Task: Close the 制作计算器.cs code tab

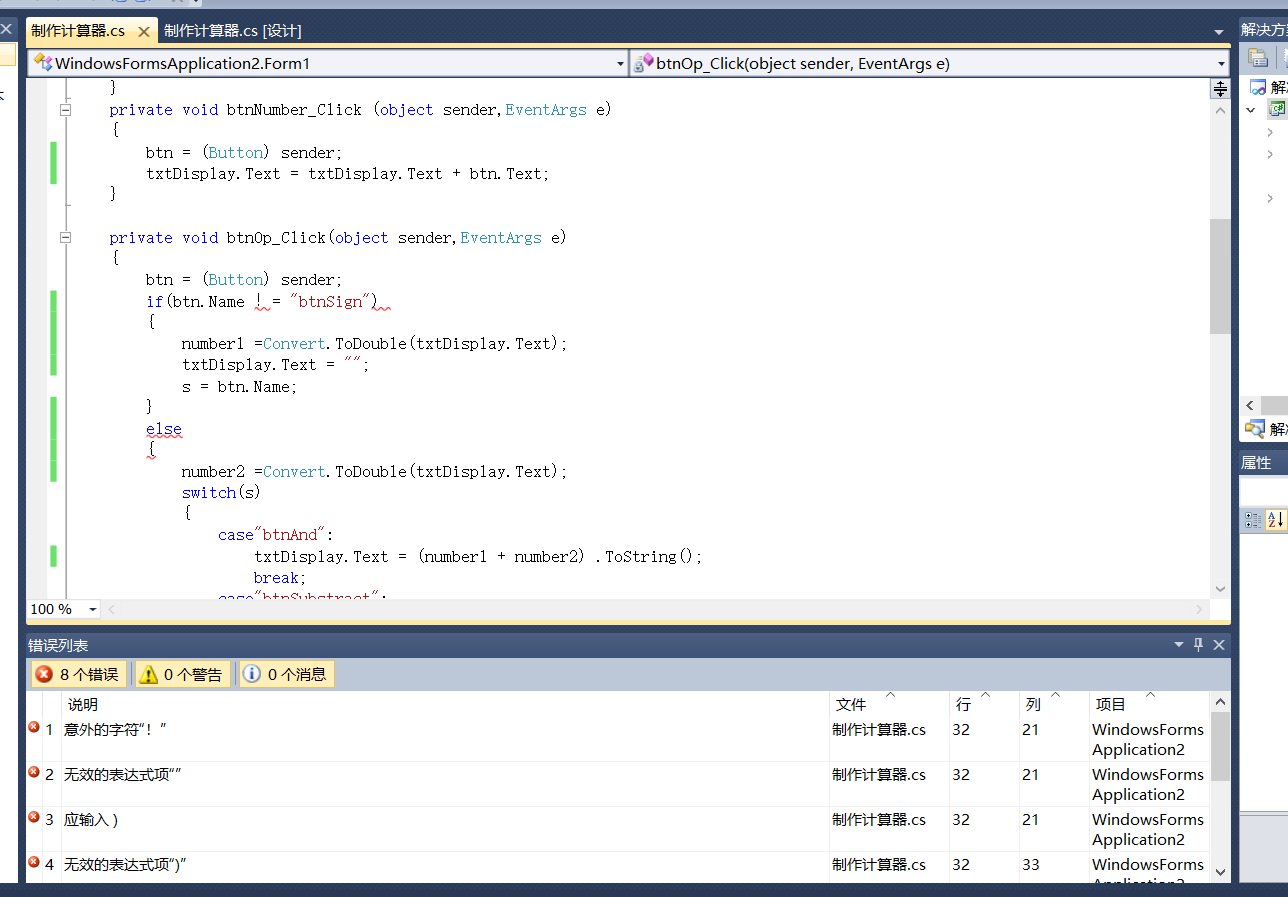Action: point(143,32)
